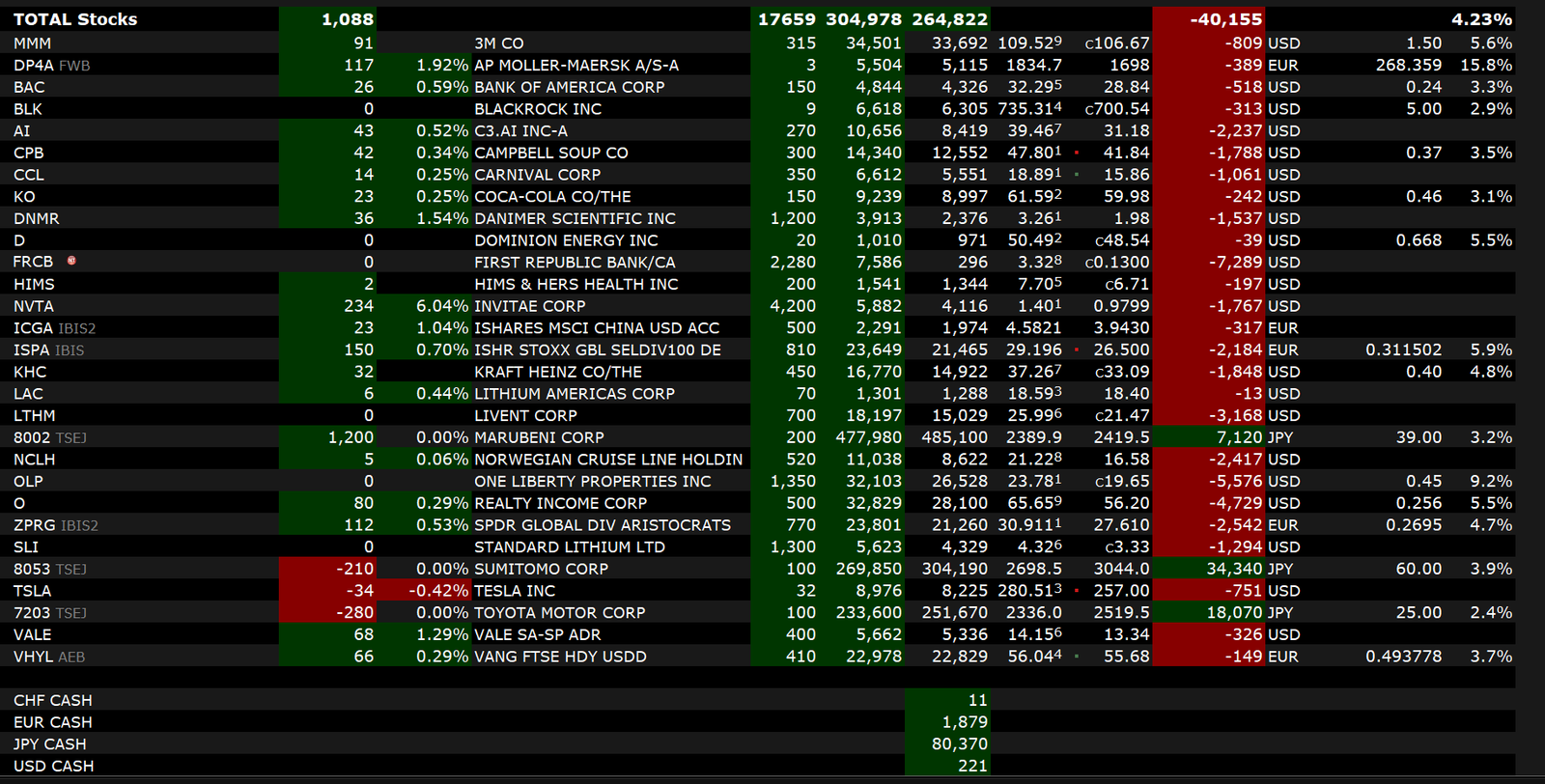
Task: Select the DP4A FWB ticker
Action: tap(51, 66)
